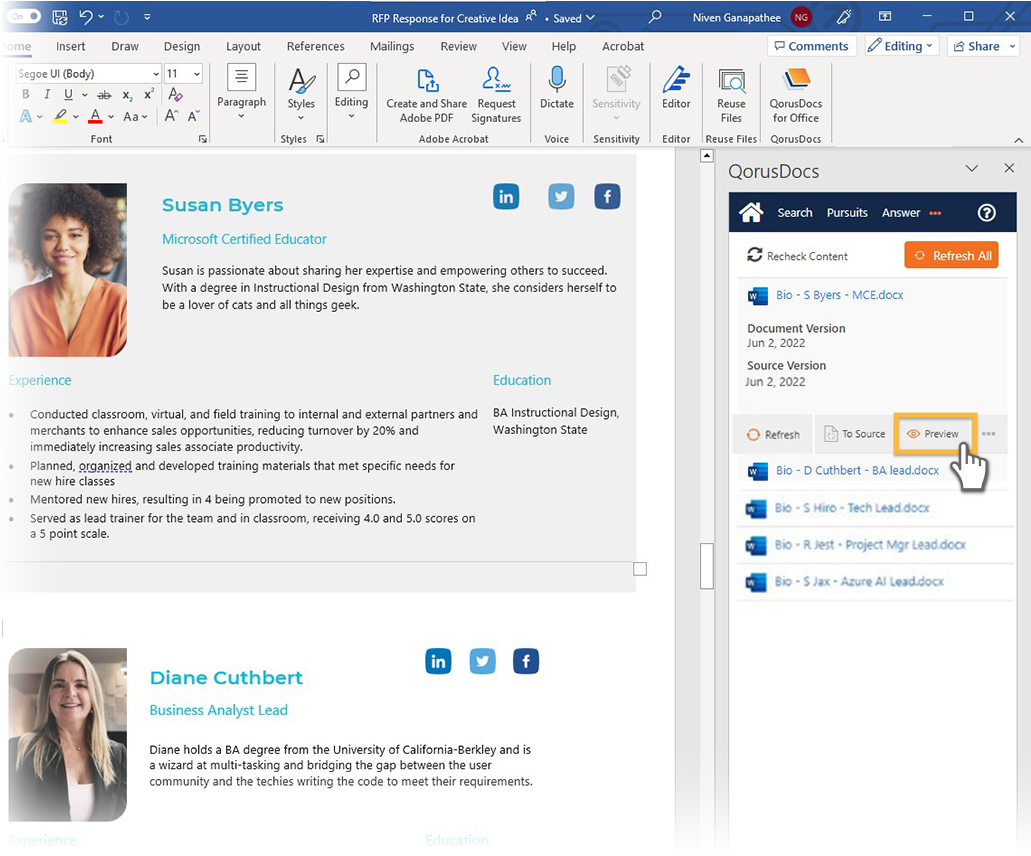
Task: Open the Paragraph group button
Action: [x=241, y=92]
